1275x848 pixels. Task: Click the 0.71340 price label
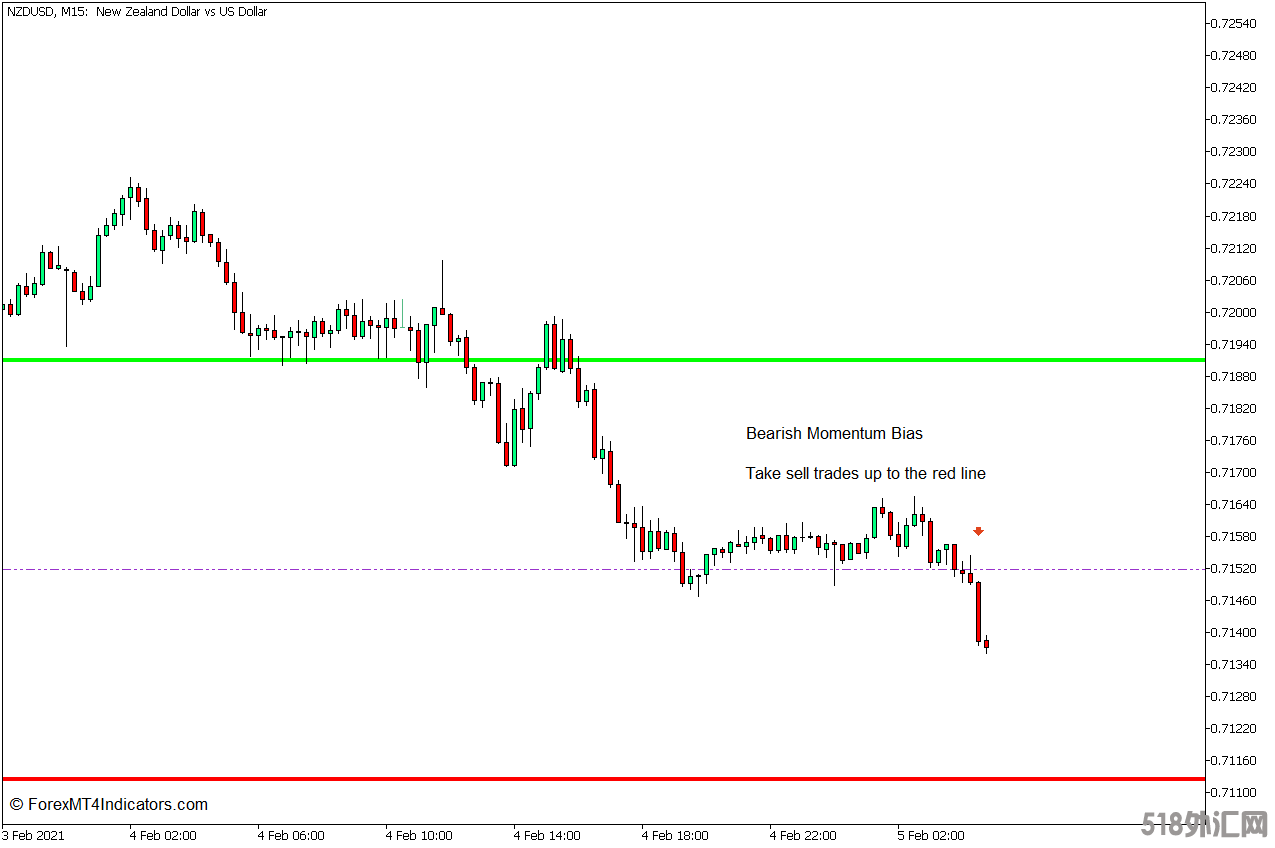[x=1232, y=664]
